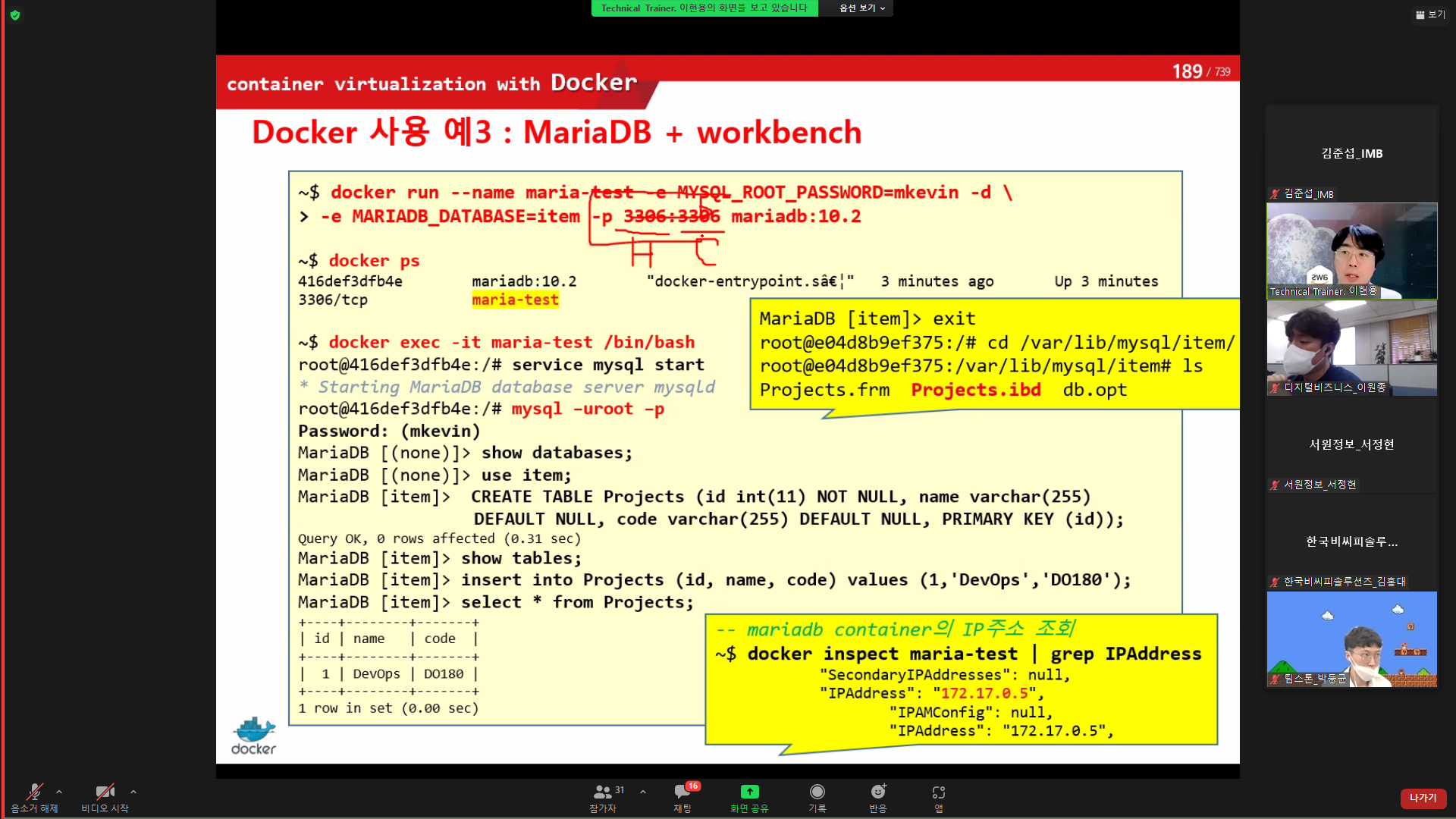Open the view (보기) layout menu

[1430, 14]
